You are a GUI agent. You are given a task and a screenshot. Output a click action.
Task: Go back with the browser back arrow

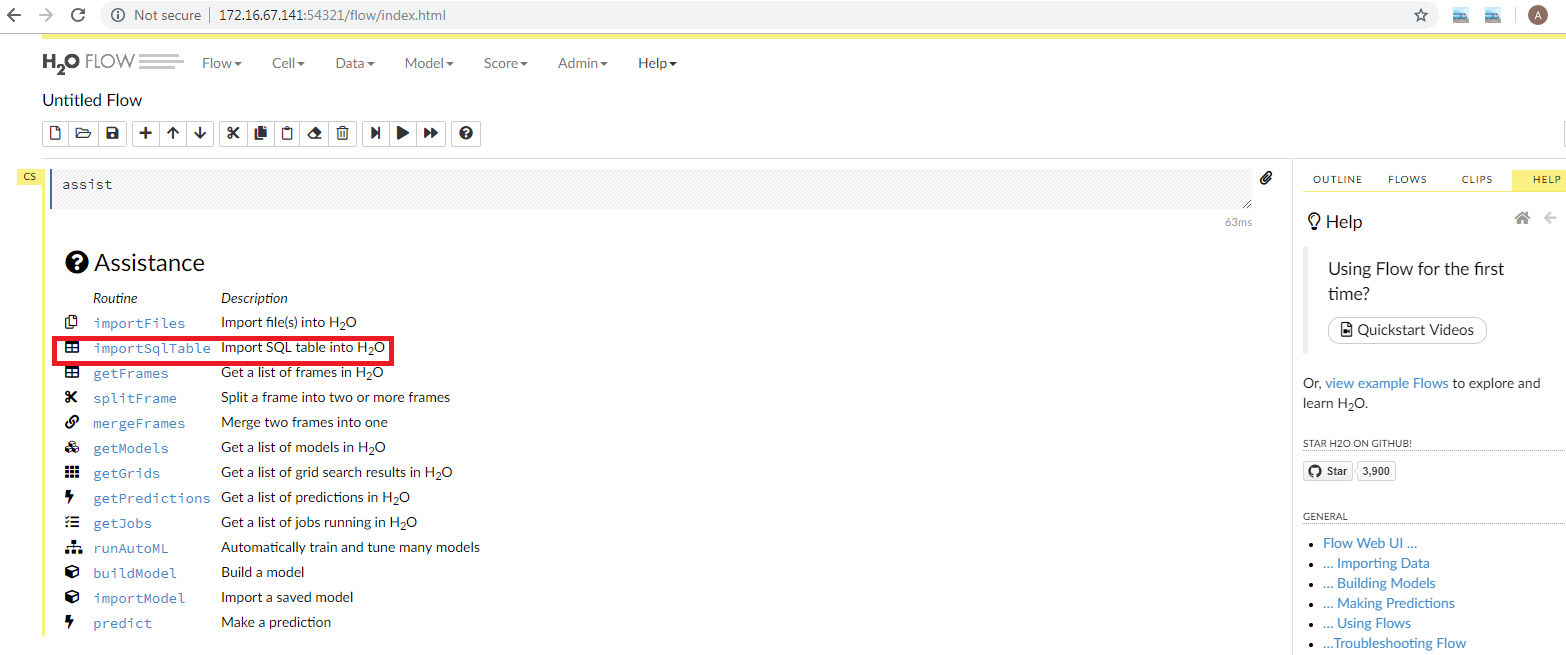(14, 15)
